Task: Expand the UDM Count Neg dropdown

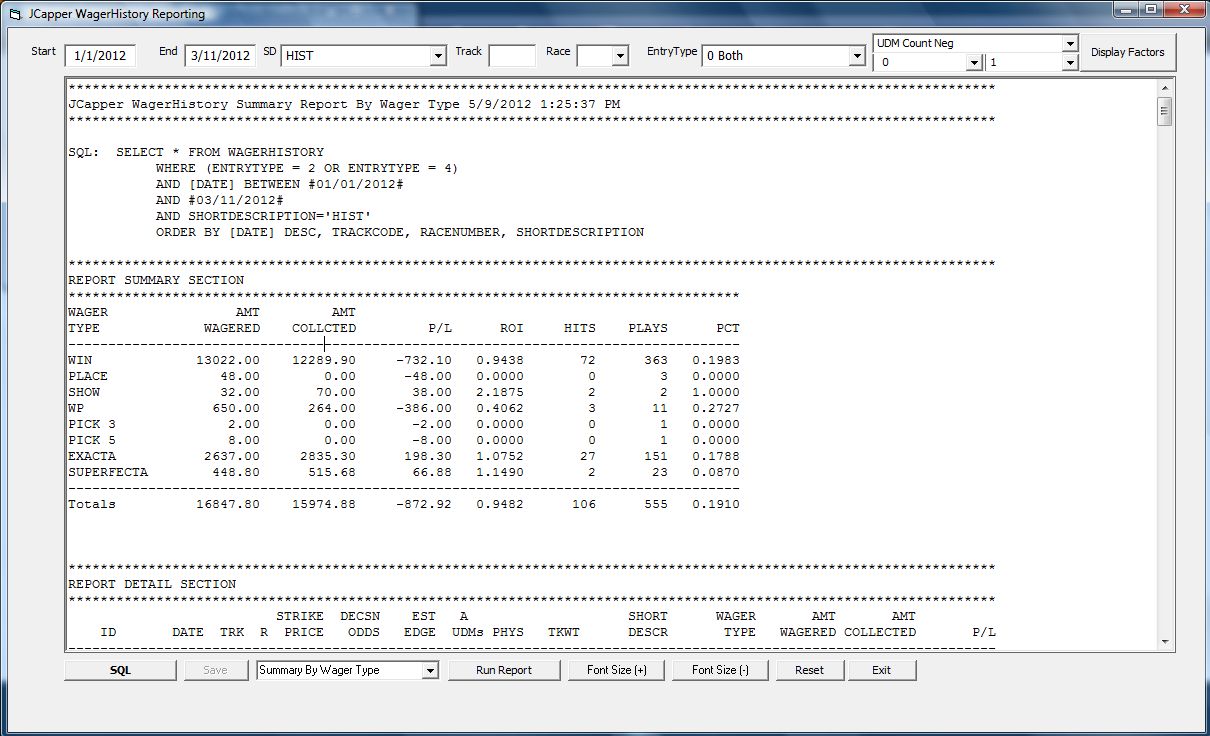Action: pyautogui.click(x=1070, y=43)
